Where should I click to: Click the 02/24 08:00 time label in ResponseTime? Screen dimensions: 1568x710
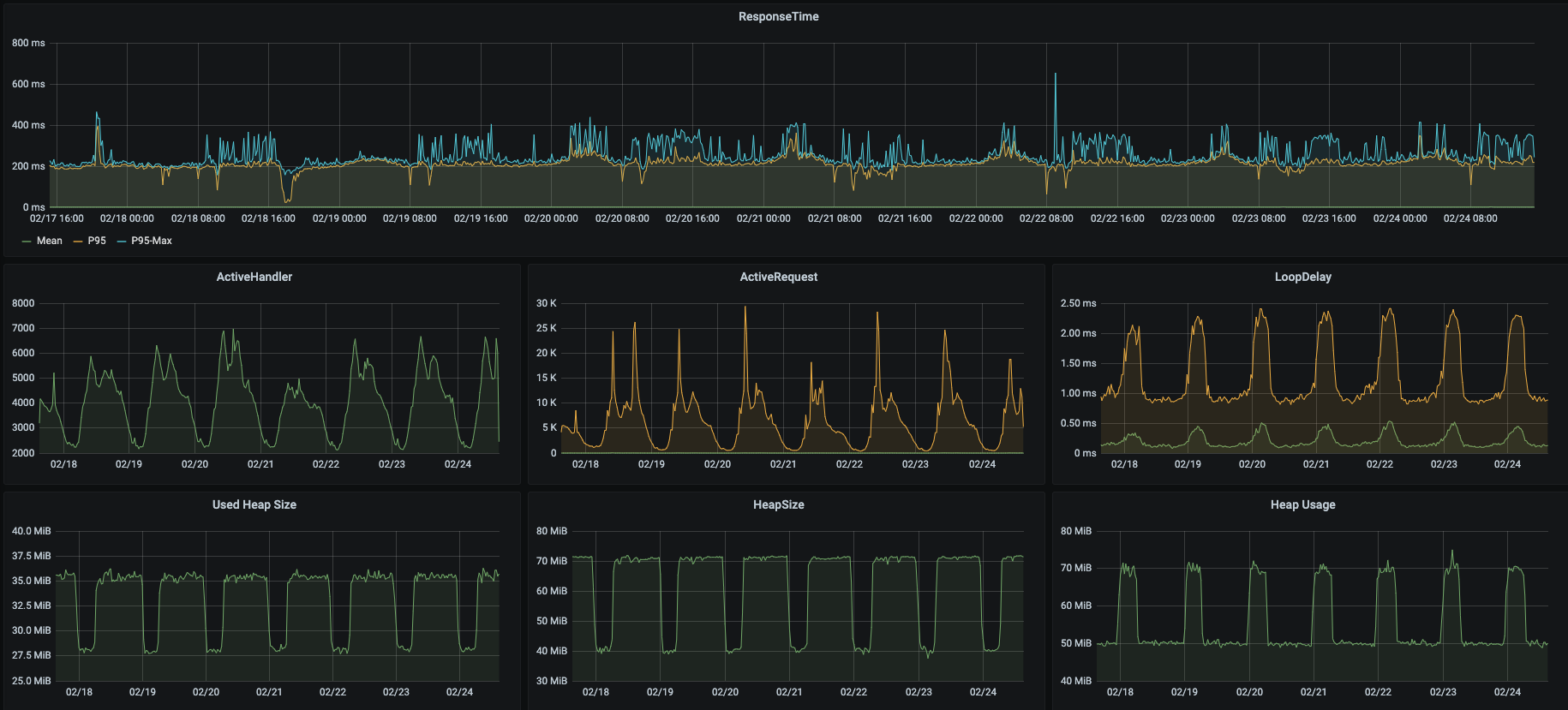1470,218
